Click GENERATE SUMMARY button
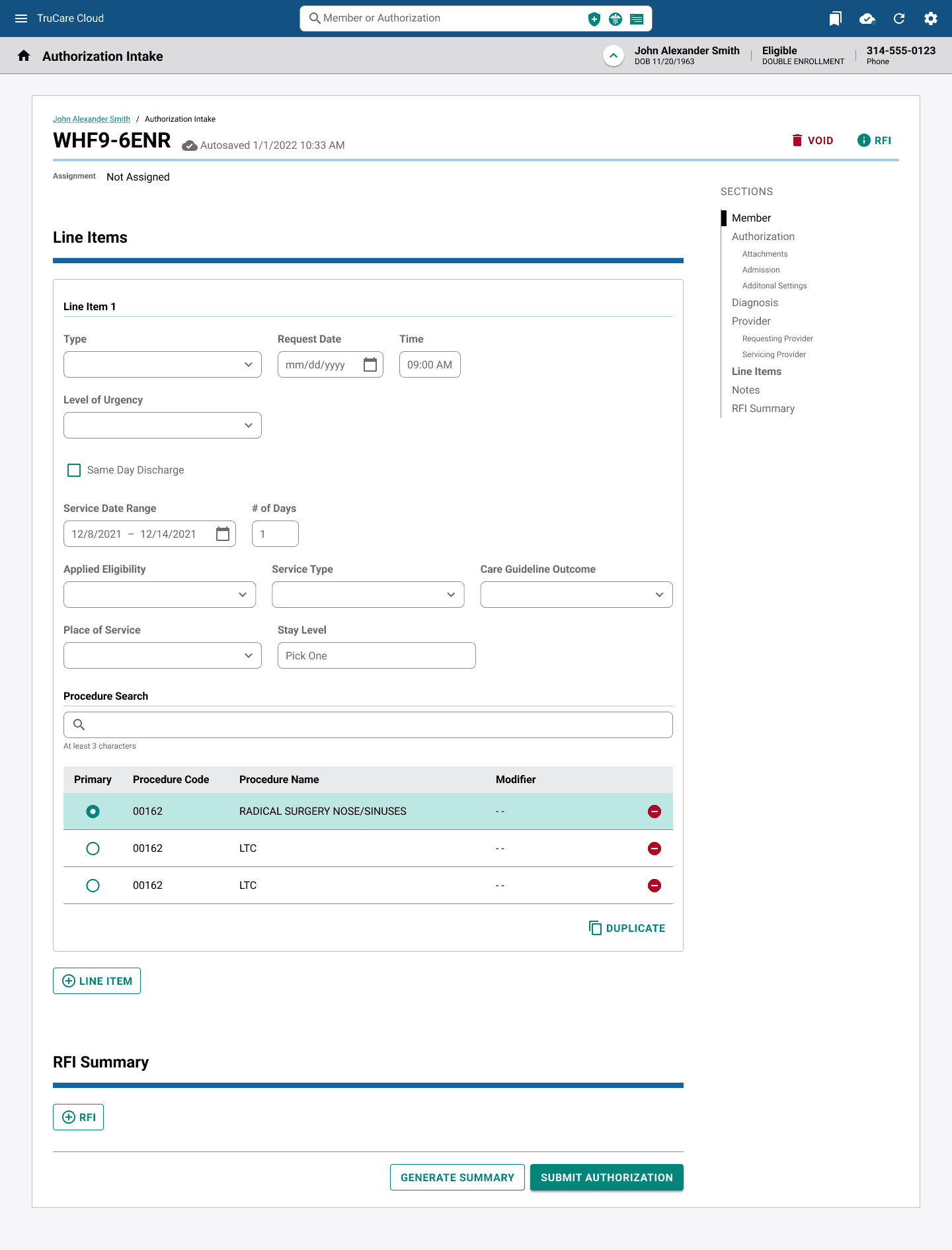952x1250 pixels. (457, 1177)
